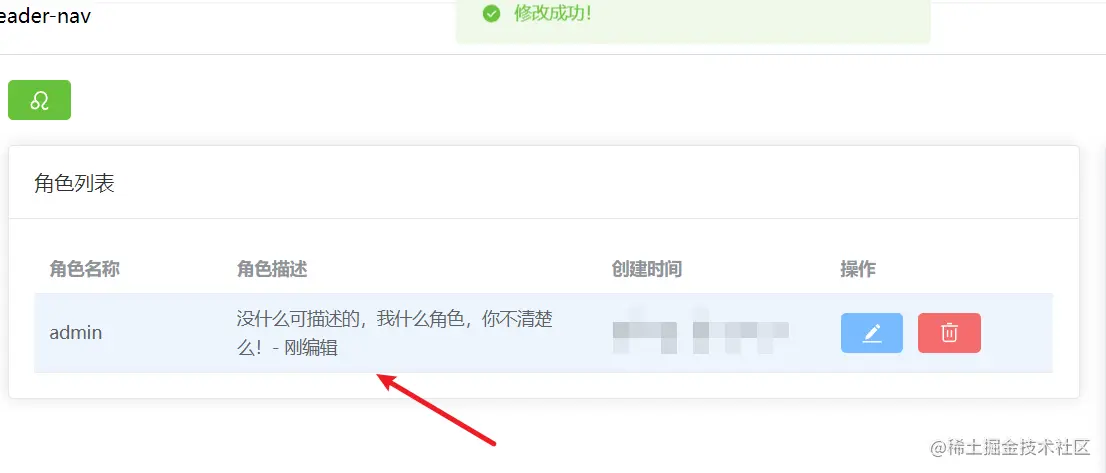Edit the admin role via pencil icon
This screenshot has width=1106, height=473.
pos(872,333)
